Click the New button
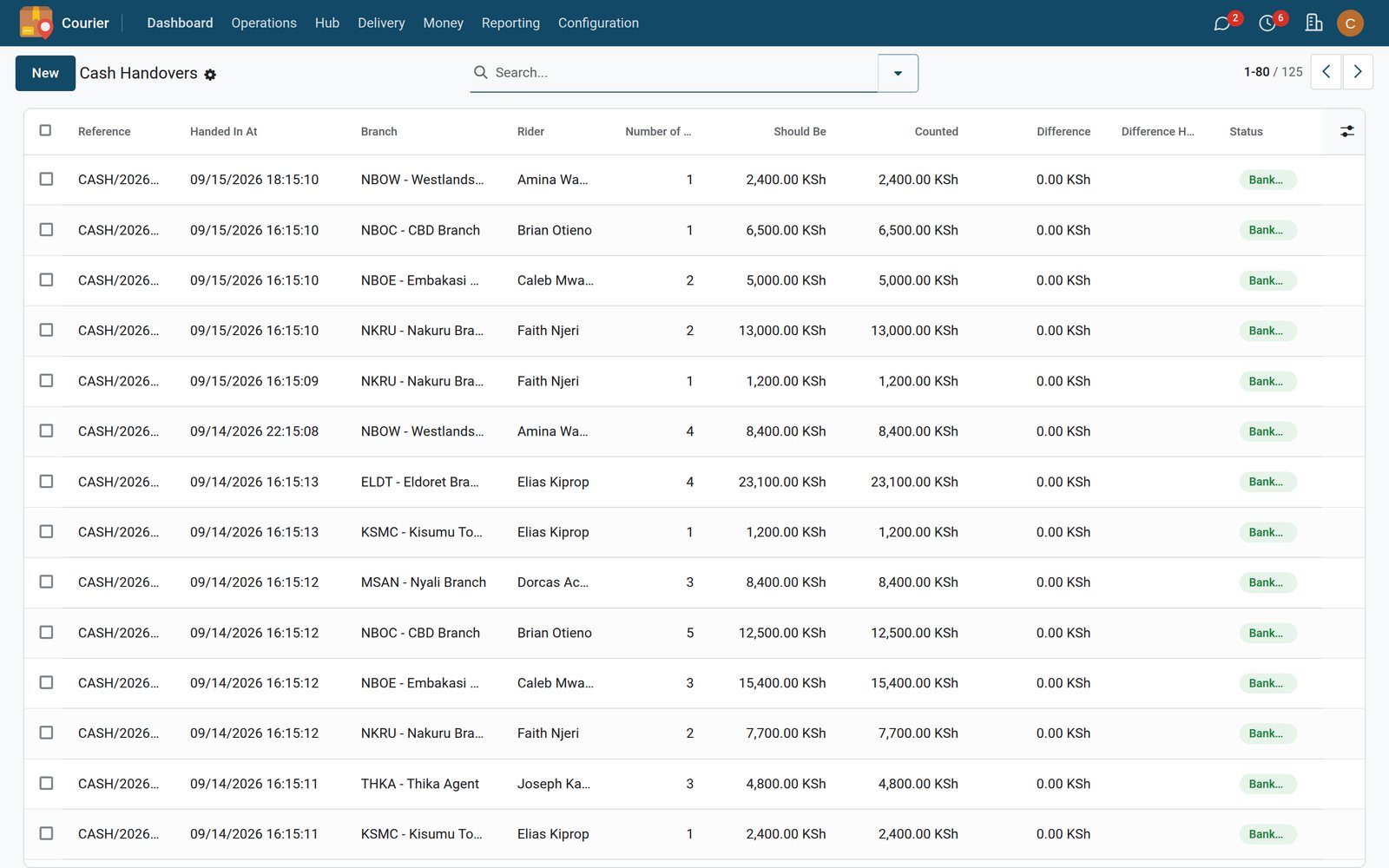1389x868 pixels. 45,73
